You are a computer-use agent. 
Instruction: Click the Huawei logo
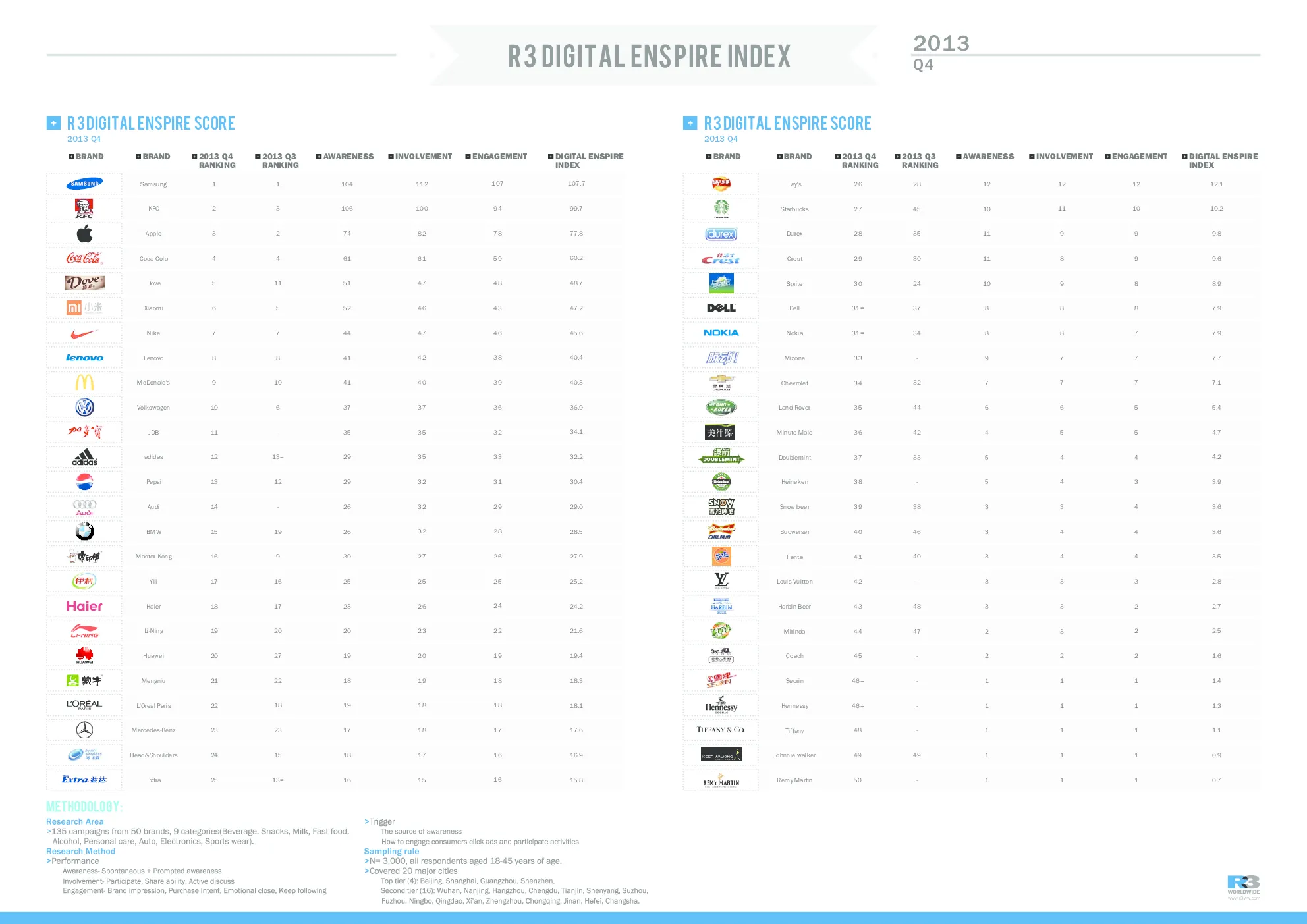(x=84, y=655)
